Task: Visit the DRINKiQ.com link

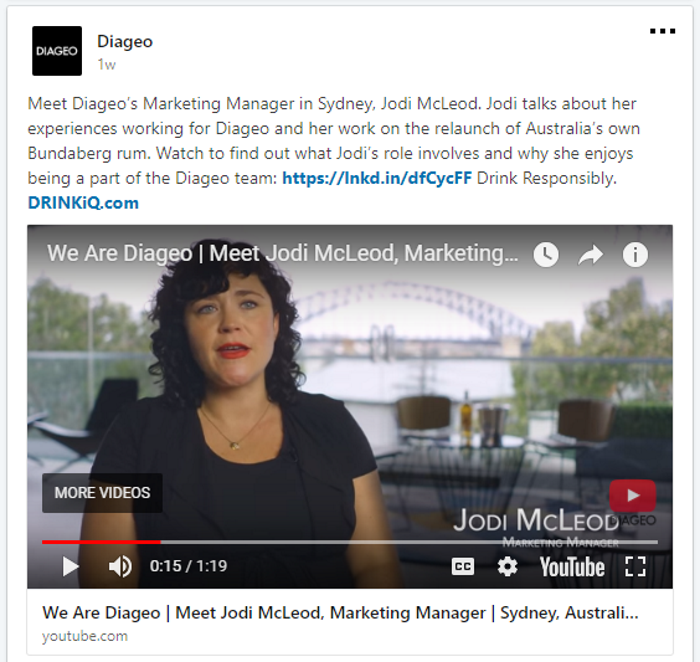Action: pyautogui.click(x=83, y=203)
